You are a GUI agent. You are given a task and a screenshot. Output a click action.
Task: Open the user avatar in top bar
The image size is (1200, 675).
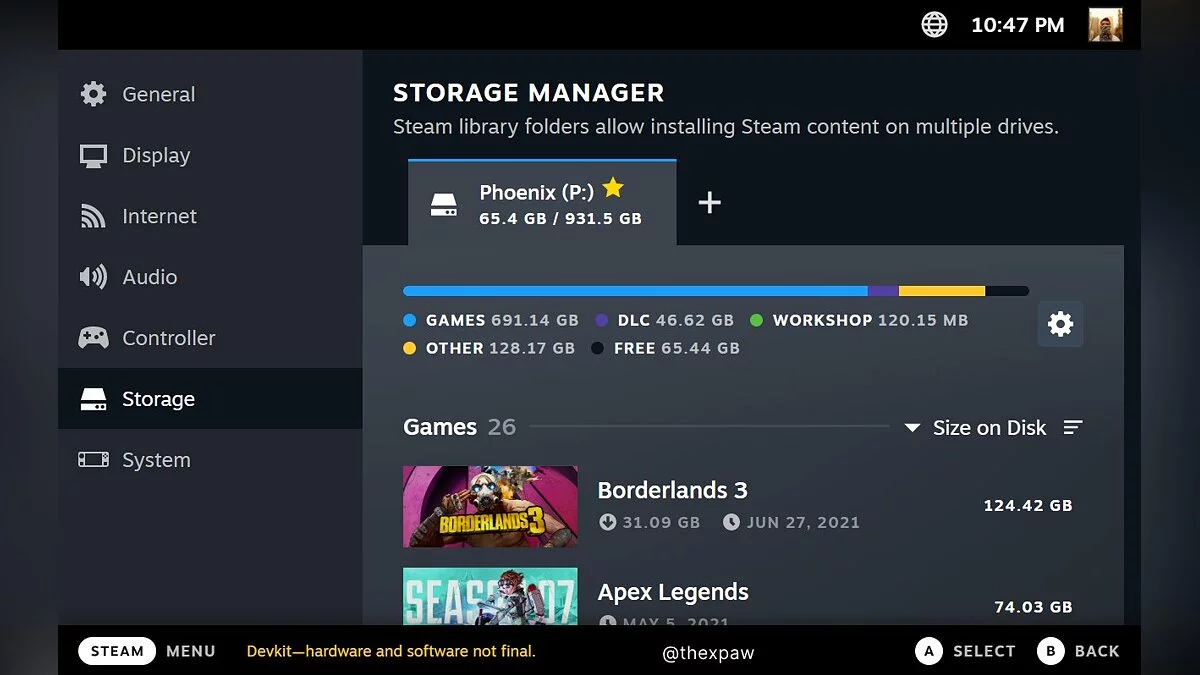coord(1105,25)
